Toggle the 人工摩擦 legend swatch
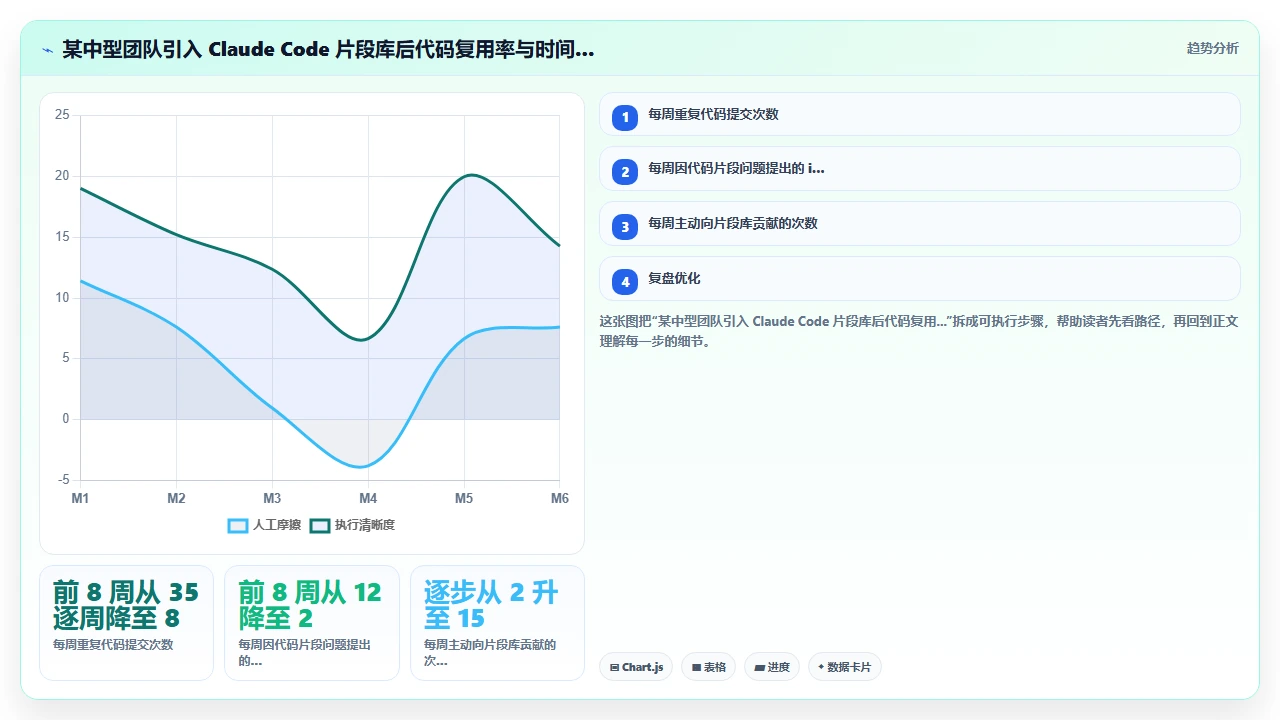 tap(238, 525)
